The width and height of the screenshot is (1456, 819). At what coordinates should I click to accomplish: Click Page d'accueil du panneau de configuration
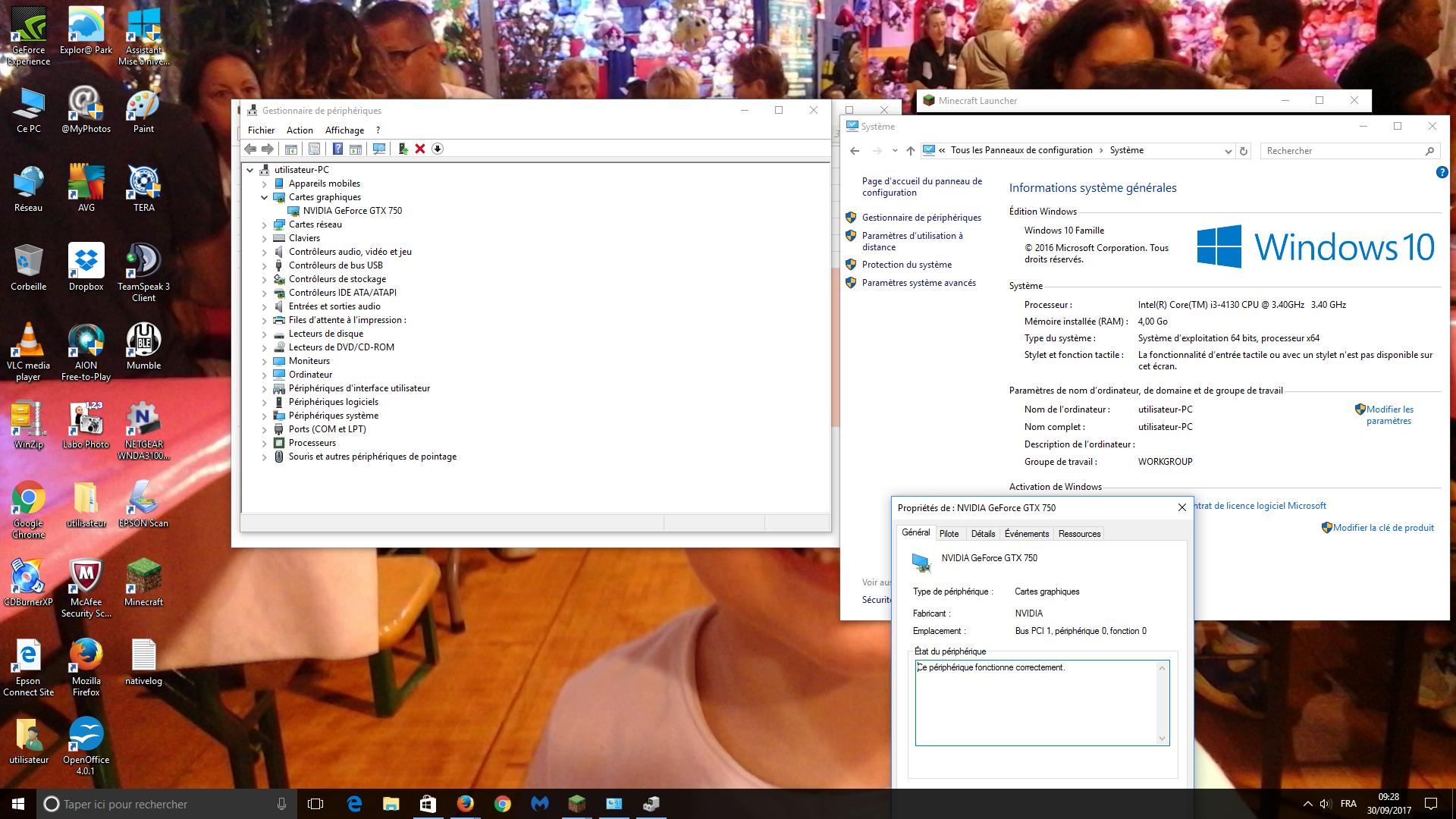click(922, 187)
